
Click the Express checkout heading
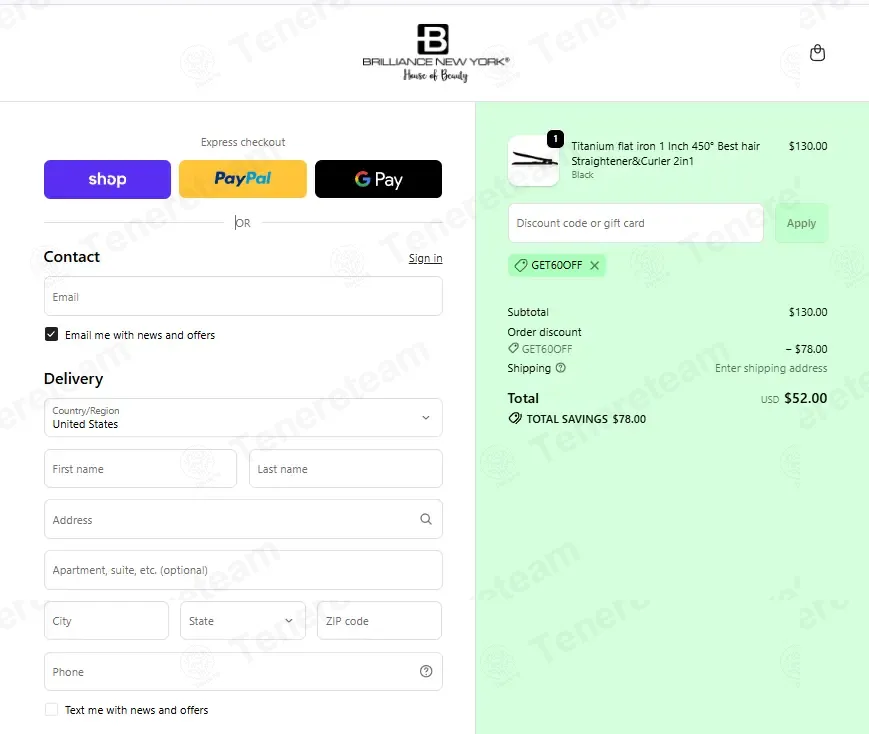(x=243, y=142)
